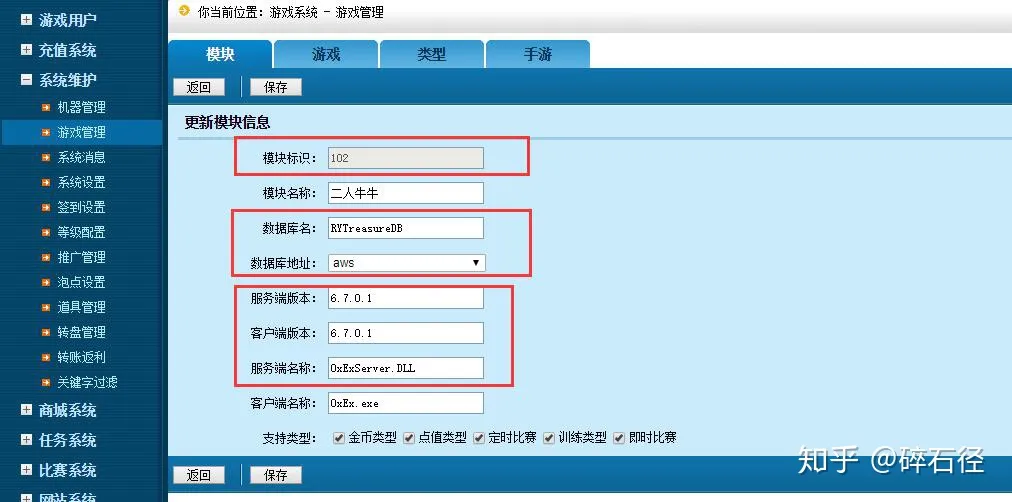This screenshot has height=502, width=1012.
Task: Focus the 数据库名 field
Action: coord(406,228)
